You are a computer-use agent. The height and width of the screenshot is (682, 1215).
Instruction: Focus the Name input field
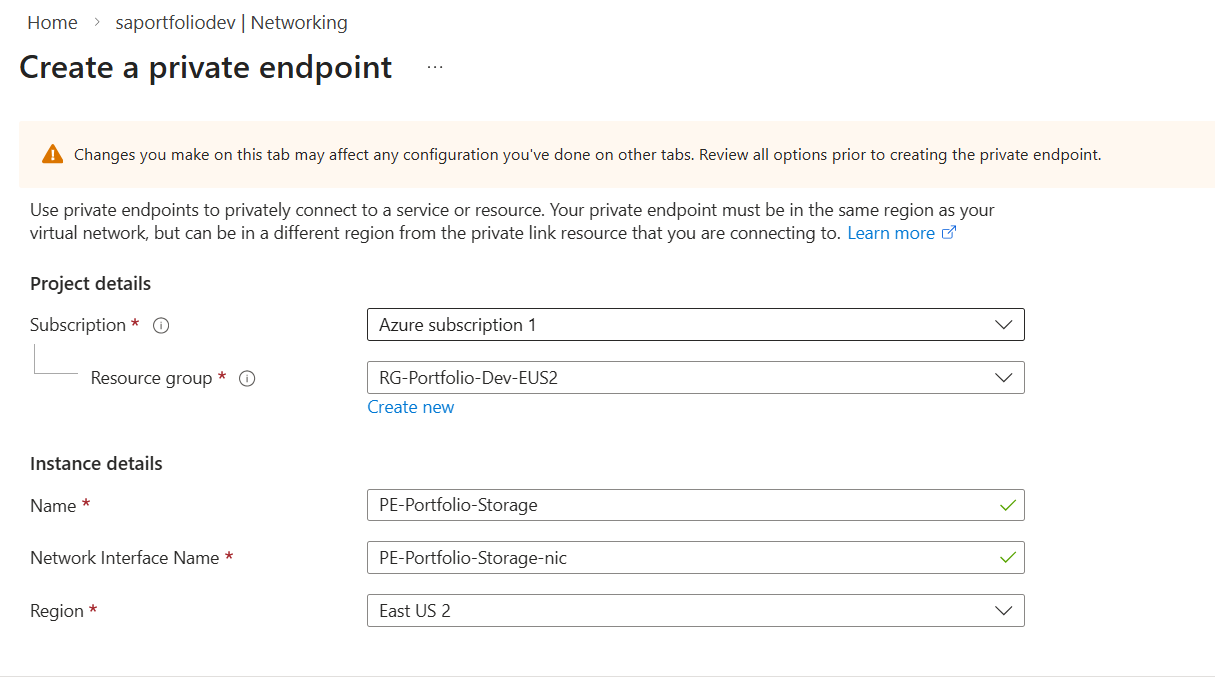point(680,505)
